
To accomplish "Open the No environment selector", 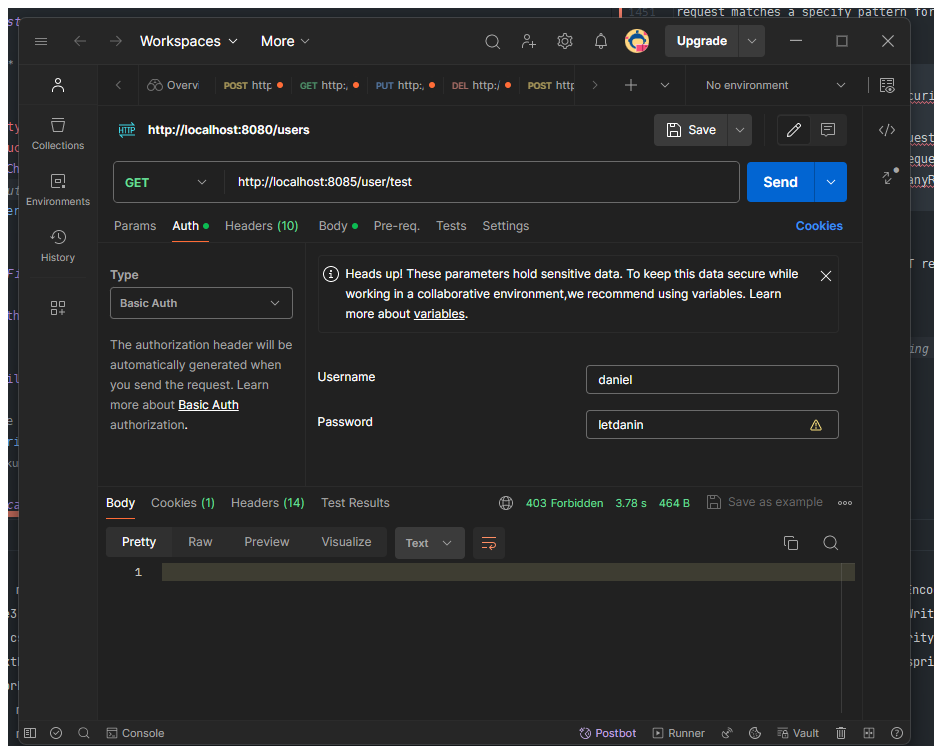I will point(776,85).
